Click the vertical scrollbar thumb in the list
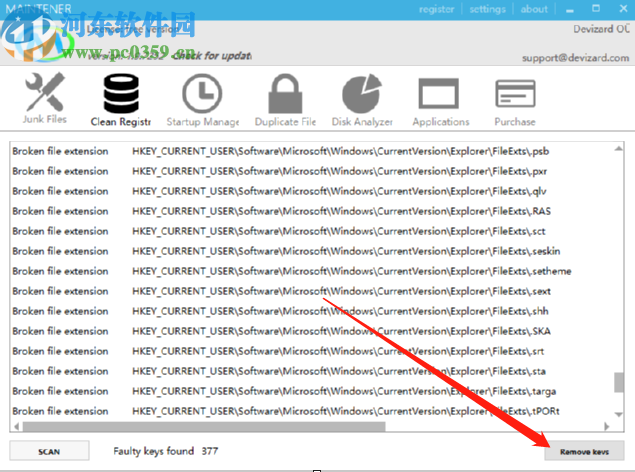Screen dimensions: 635x472 pyautogui.click(x=618, y=383)
